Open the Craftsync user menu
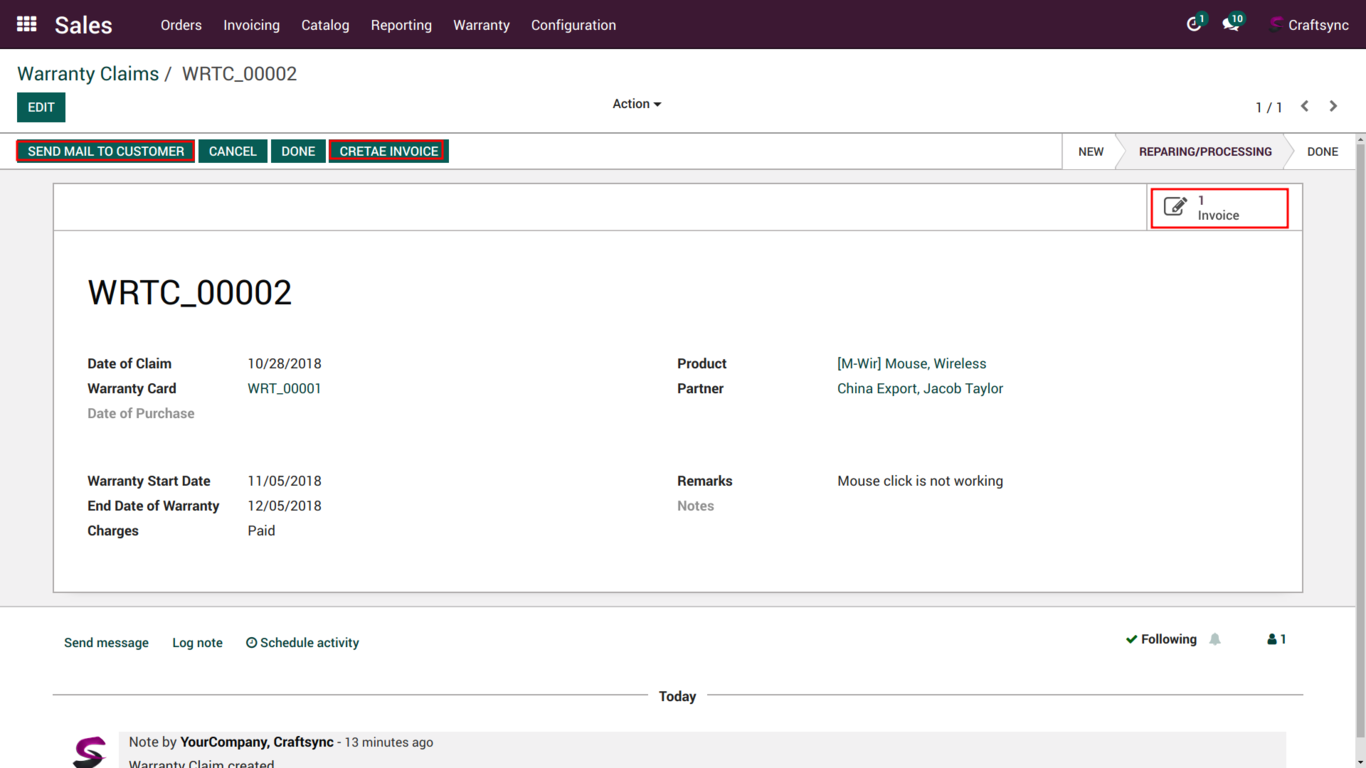The image size is (1366, 768). click(x=1308, y=25)
